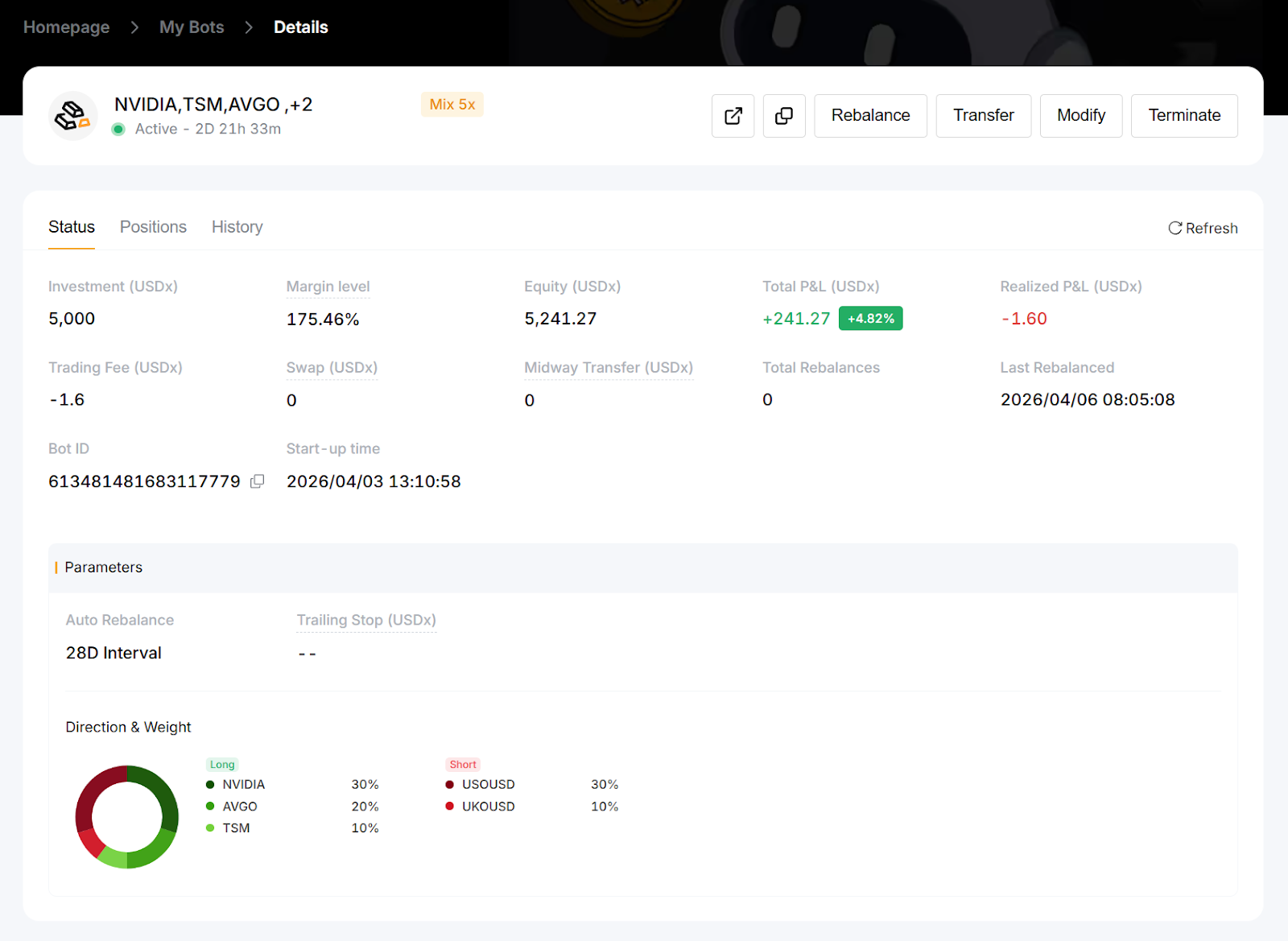Terminate the bot
1288x941 pixels.
1183,116
